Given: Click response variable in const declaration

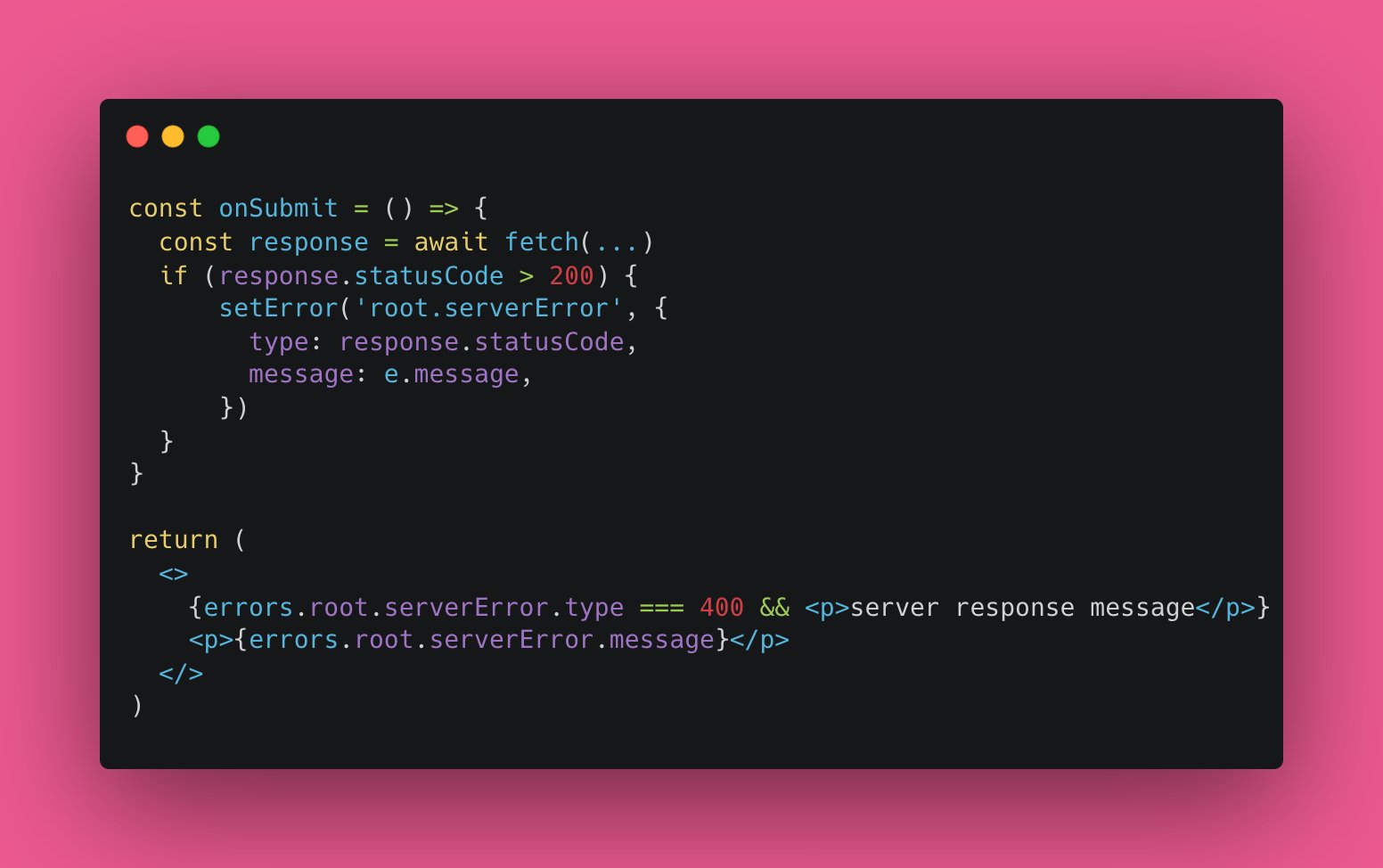Looking at the screenshot, I should 308,242.
